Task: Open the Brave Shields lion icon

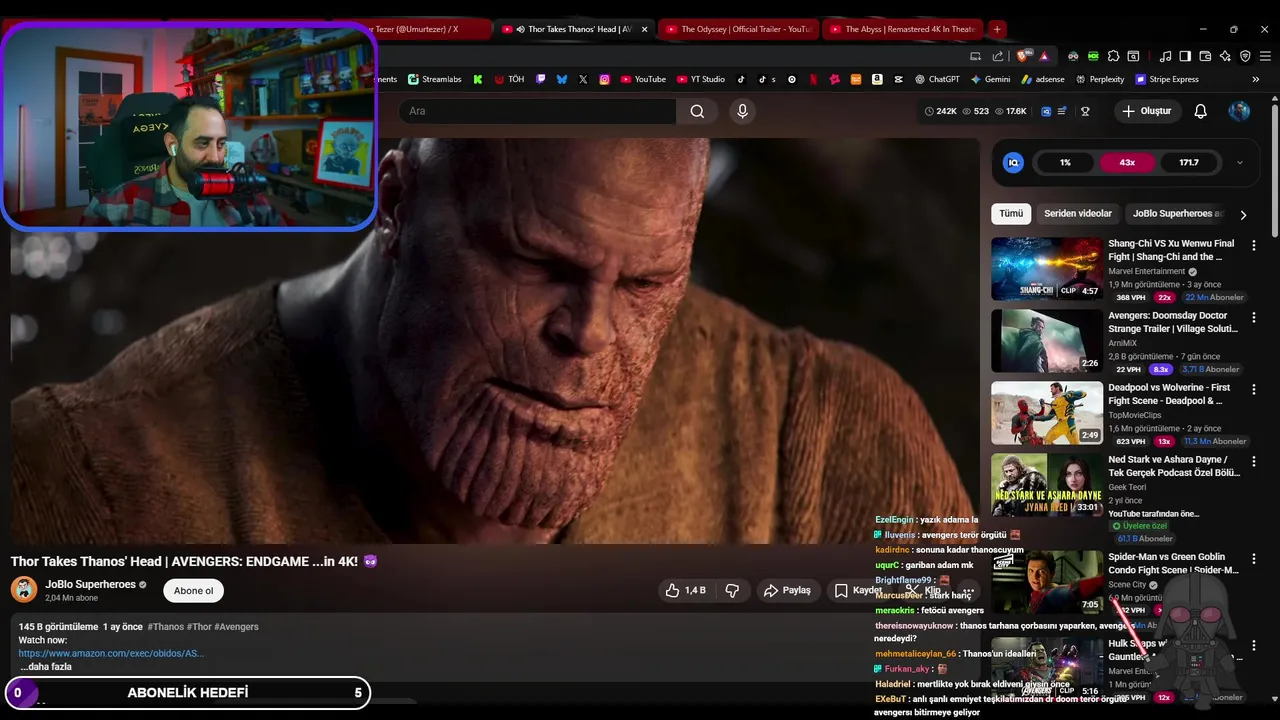Action: coord(1021,56)
